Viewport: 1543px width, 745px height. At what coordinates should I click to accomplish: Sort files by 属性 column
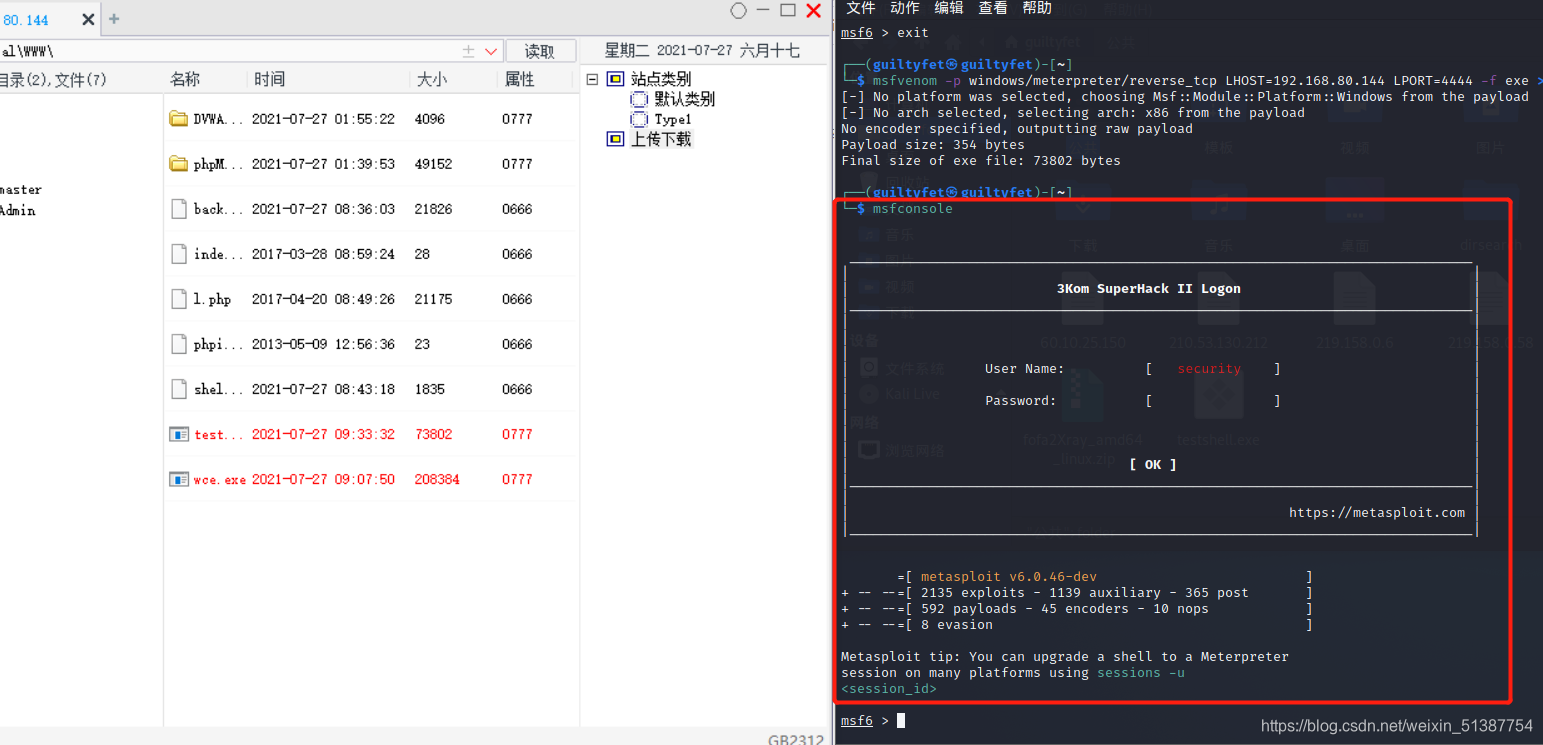tap(519, 79)
